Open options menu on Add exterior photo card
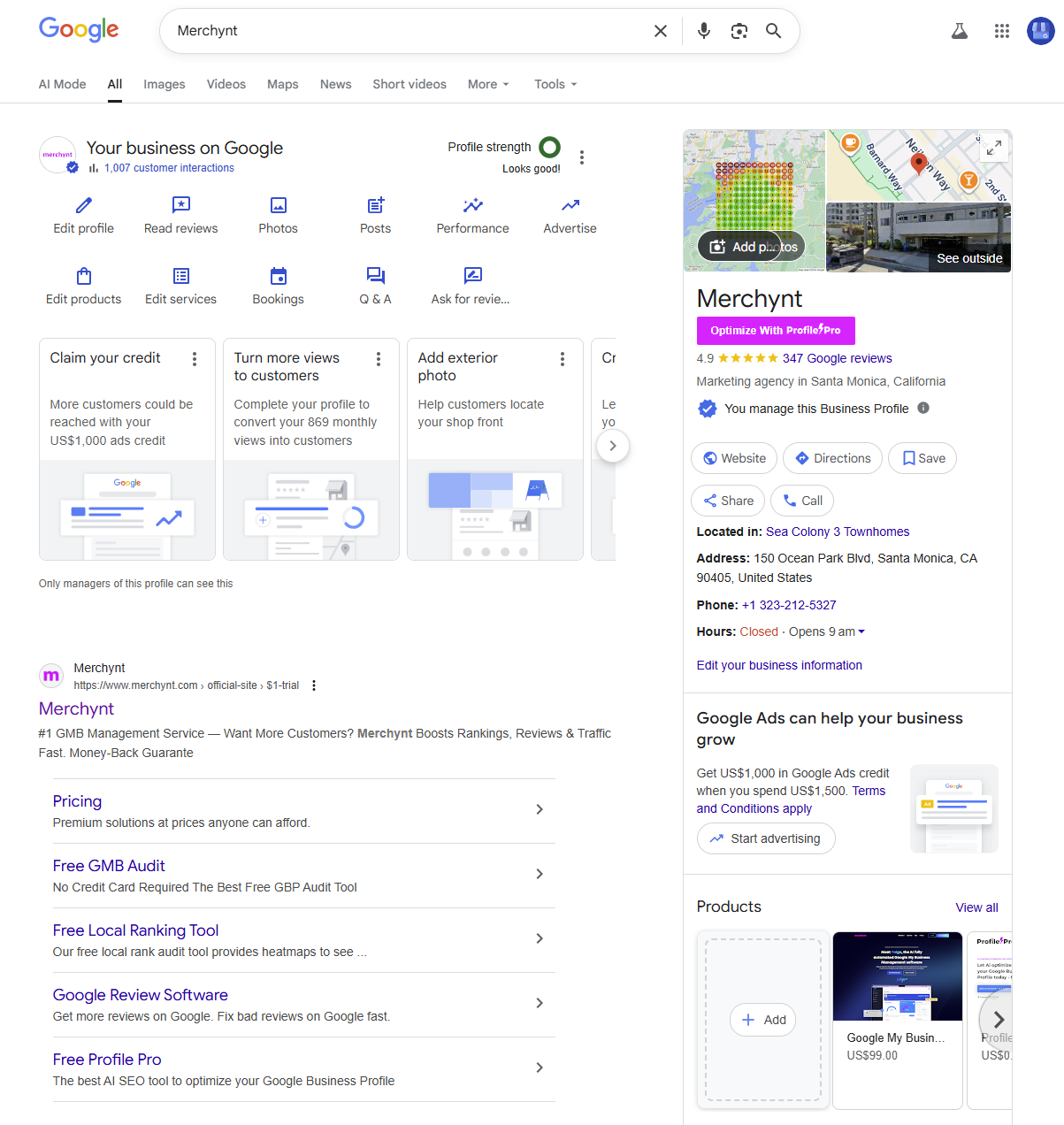 (563, 359)
